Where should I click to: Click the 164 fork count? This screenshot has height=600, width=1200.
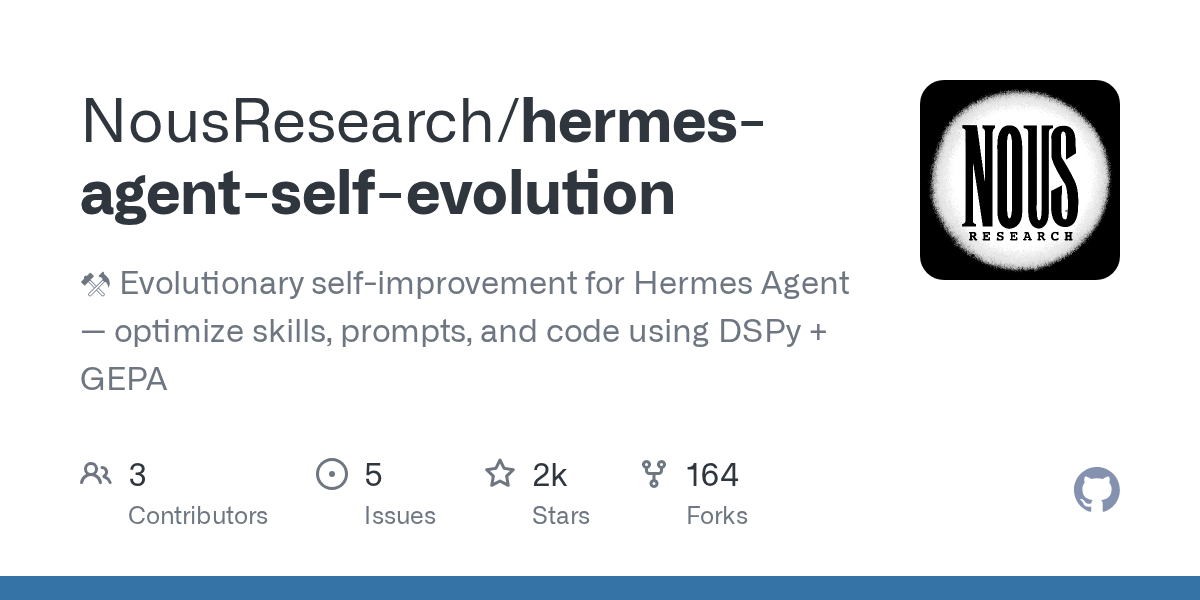click(712, 475)
